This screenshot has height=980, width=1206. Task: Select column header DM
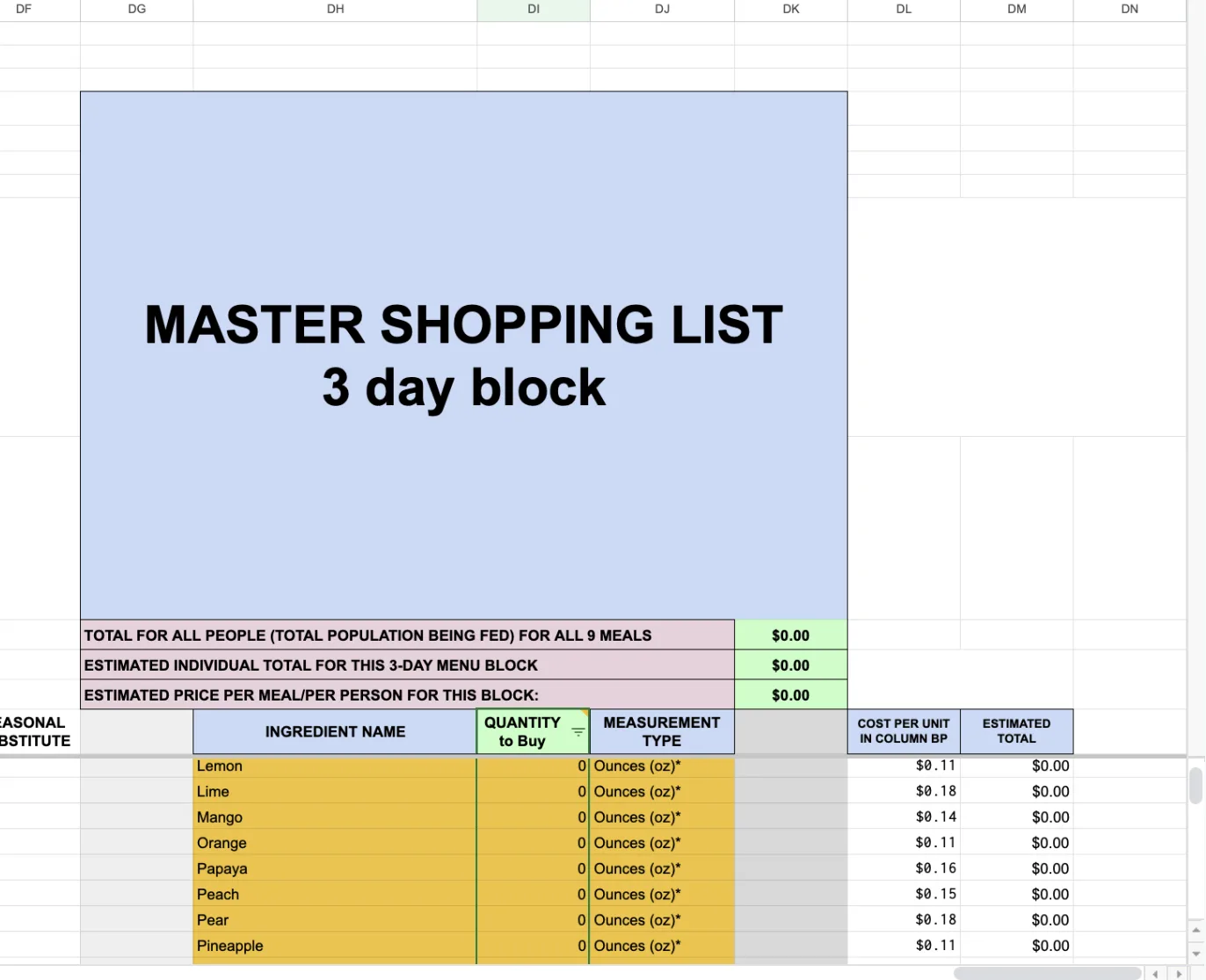(x=1016, y=9)
